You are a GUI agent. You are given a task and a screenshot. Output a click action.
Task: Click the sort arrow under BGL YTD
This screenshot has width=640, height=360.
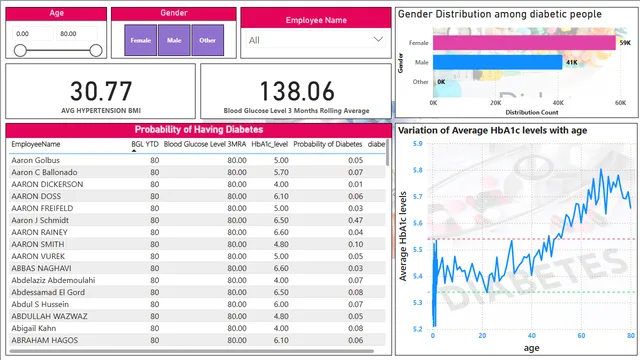click(x=133, y=151)
